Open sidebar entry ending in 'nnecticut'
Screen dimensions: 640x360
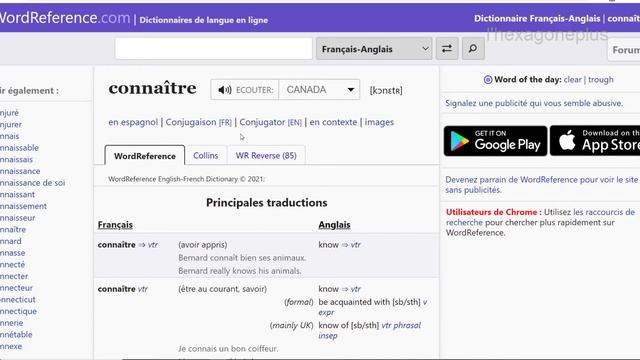(x=18, y=300)
